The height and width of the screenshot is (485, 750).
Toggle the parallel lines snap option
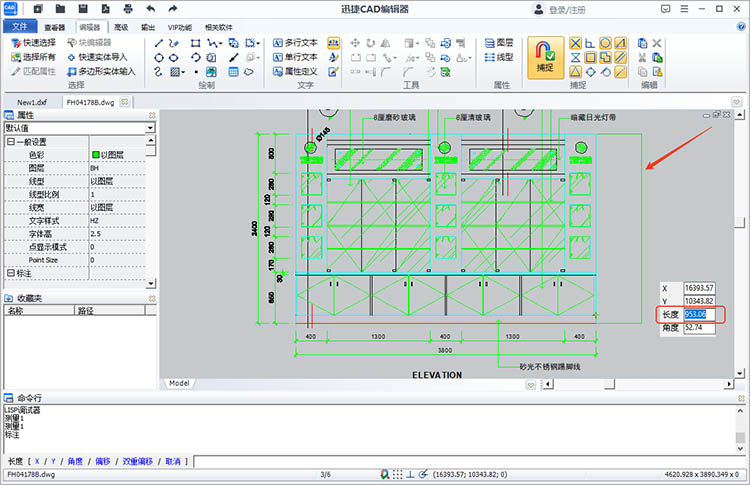(620, 58)
